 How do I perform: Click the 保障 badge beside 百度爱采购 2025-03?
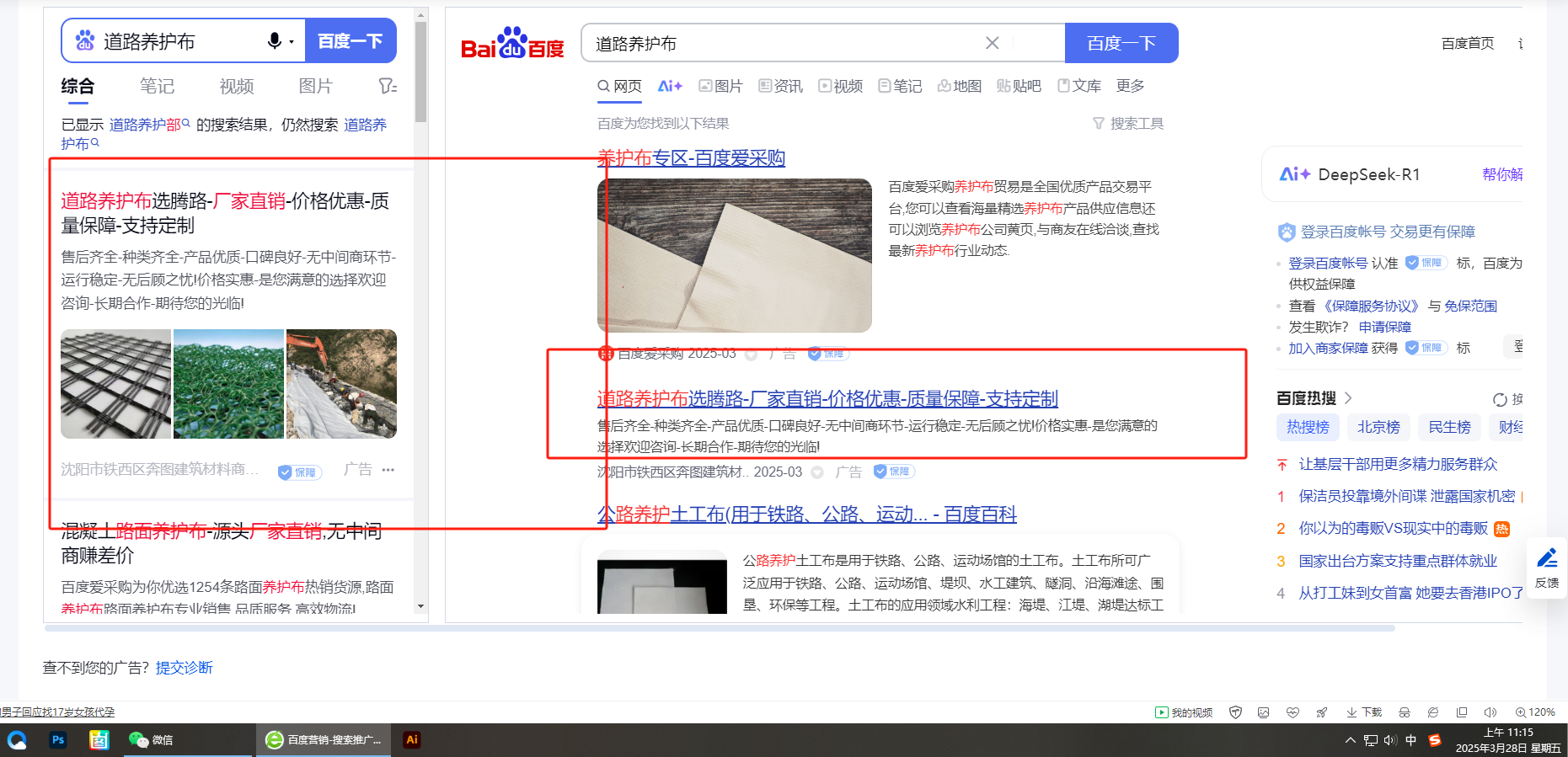828,354
